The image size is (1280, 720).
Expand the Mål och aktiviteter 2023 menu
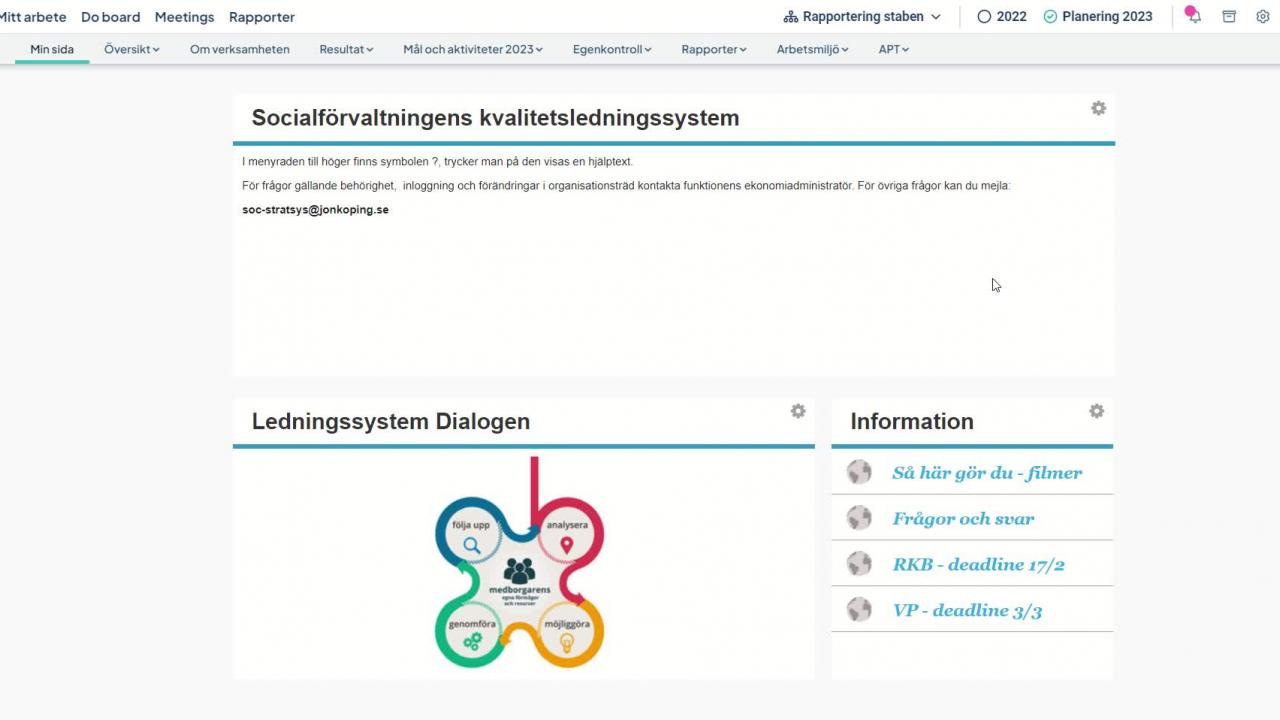pyautogui.click(x=472, y=48)
